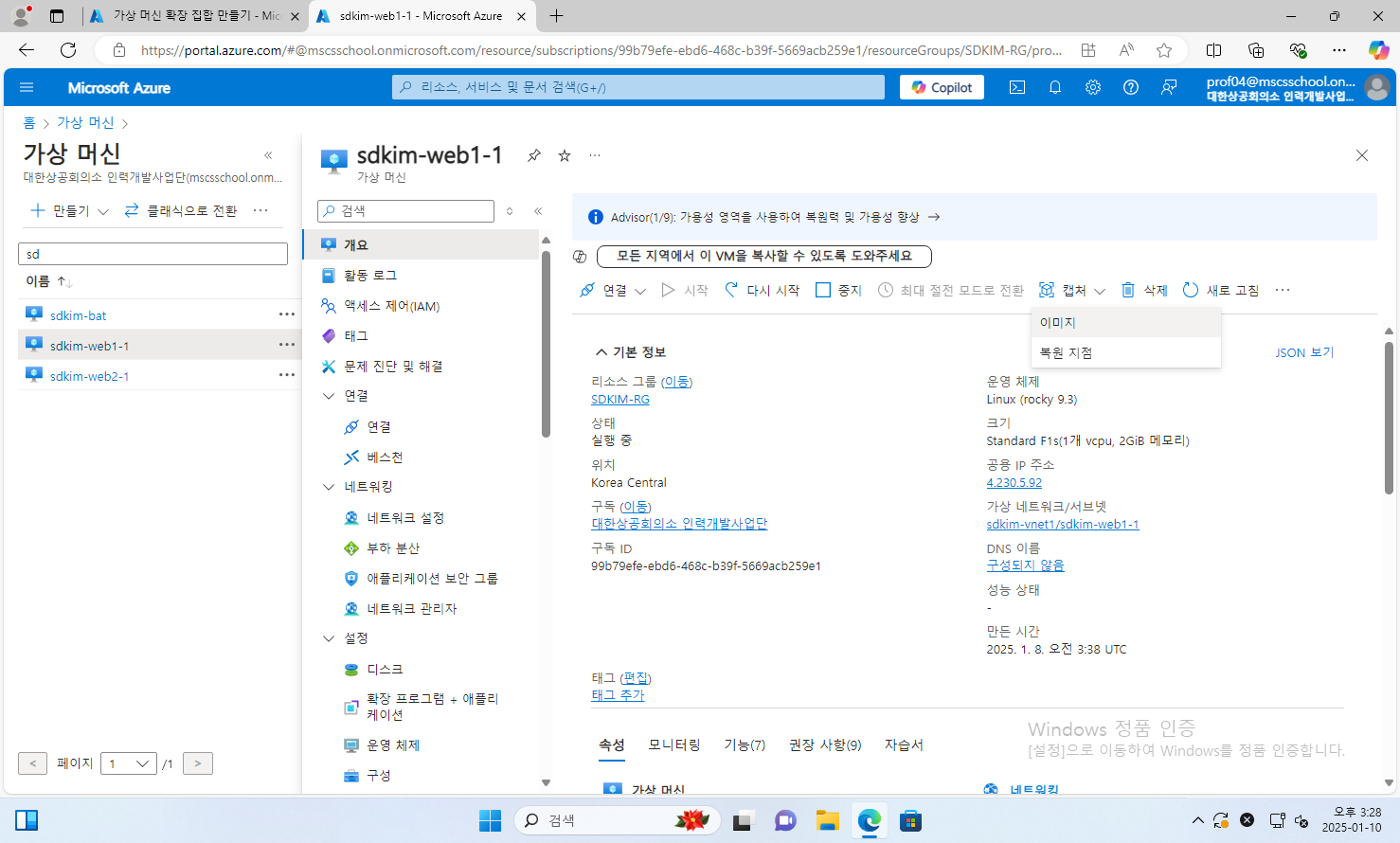Viewport: 1400px width, 843px height.
Task: Open SDKIM-RG resource group link
Action: 620,399
